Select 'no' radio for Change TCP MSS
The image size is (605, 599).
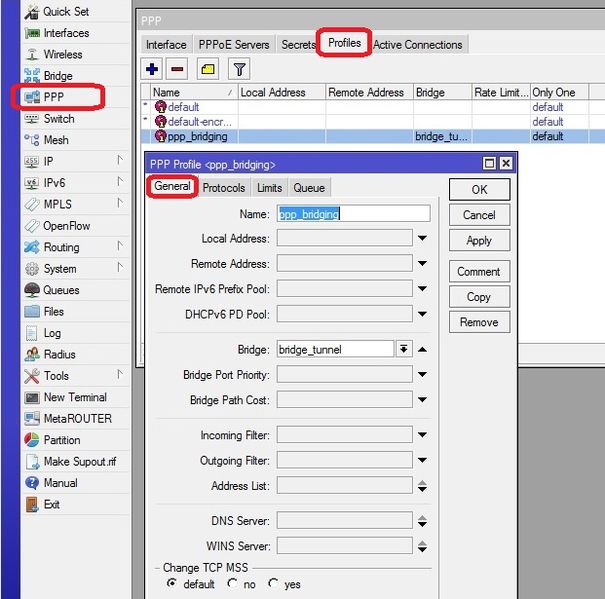point(232,584)
